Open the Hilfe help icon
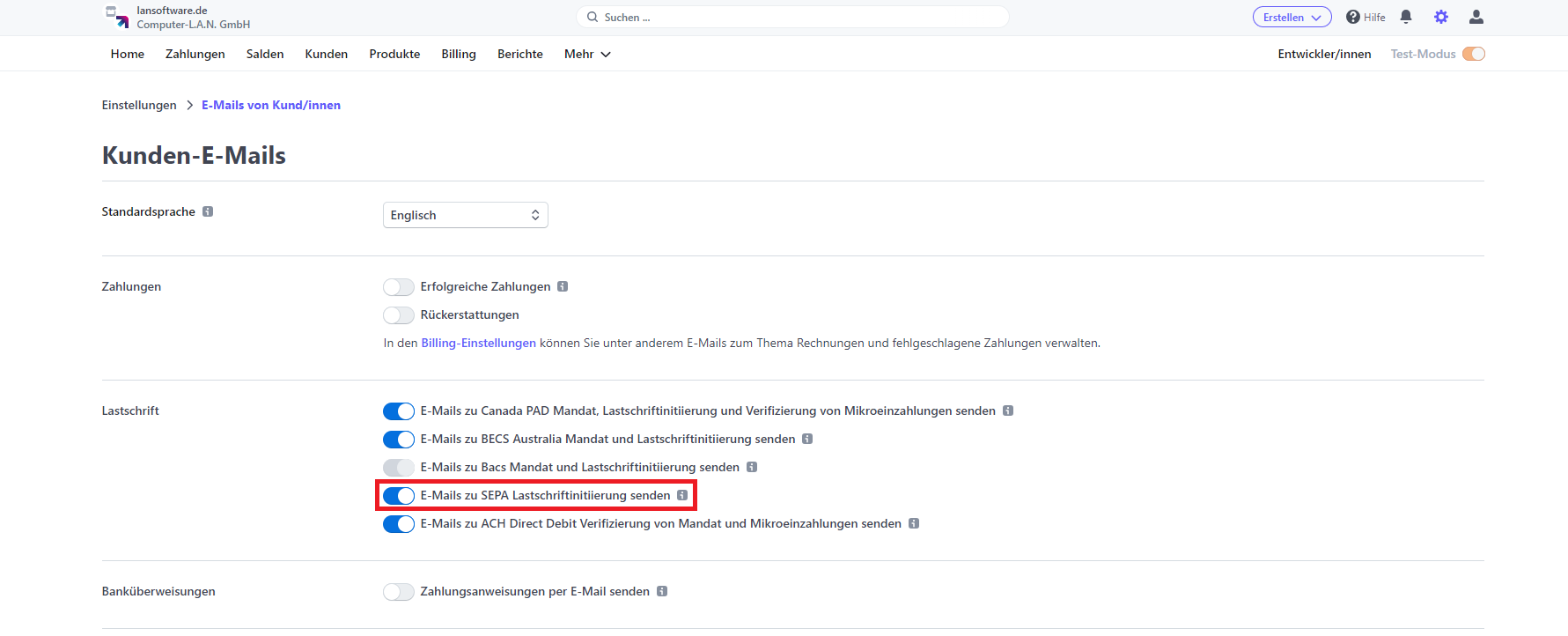The width and height of the screenshot is (1568, 636). pyautogui.click(x=1353, y=17)
